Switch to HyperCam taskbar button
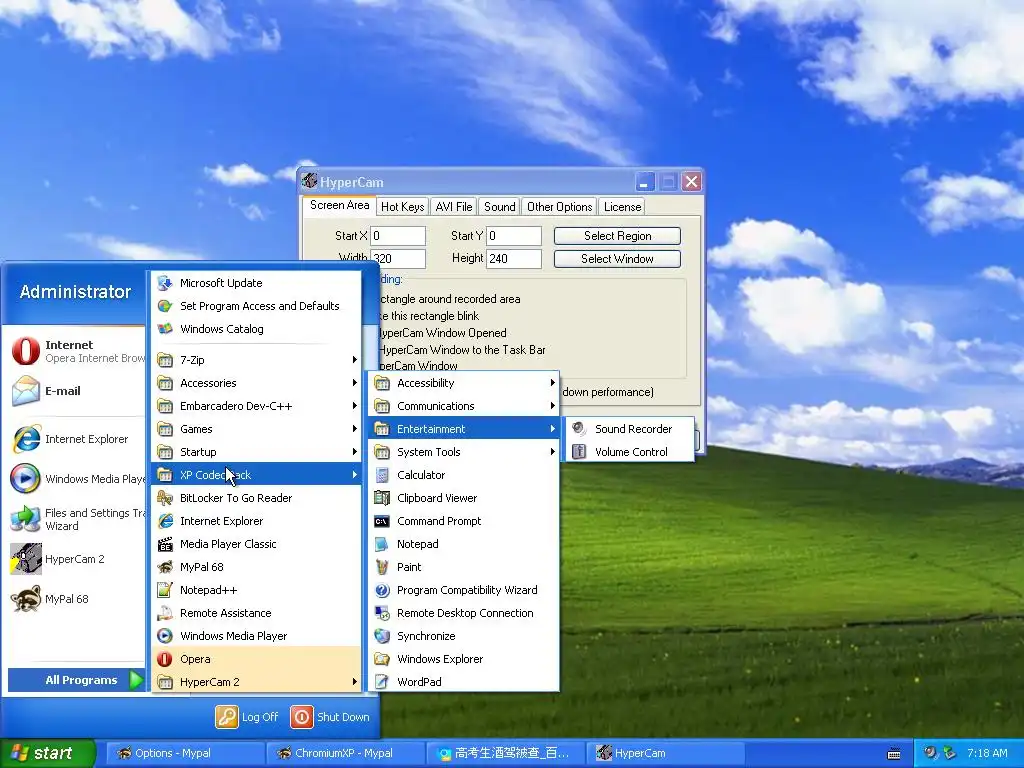The width and height of the screenshot is (1024, 768). (x=666, y=753)
